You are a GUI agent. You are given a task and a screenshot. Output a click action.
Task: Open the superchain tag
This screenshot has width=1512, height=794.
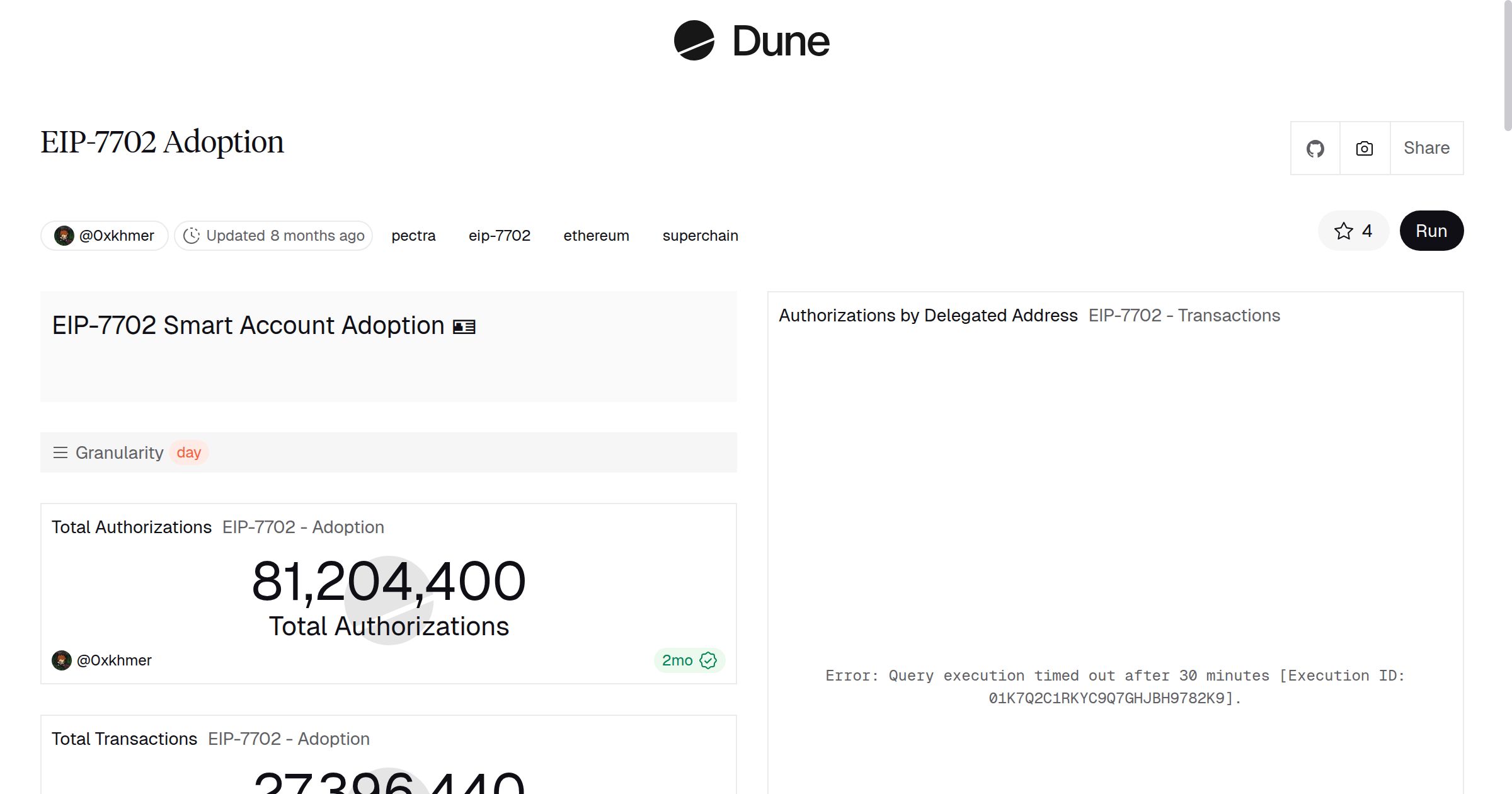[700, 236]
